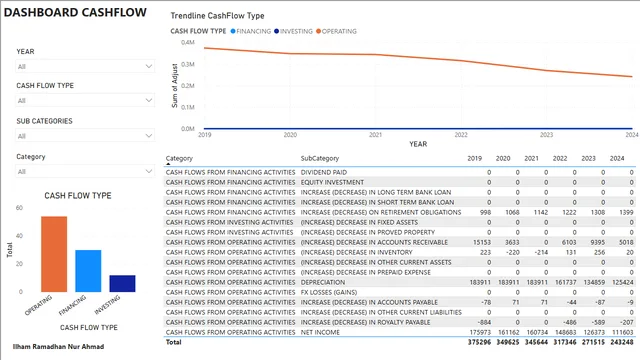The image size is (640, 360).
Task: Select the EQUITY INVESTMENT row
Action: click(400, 182)
